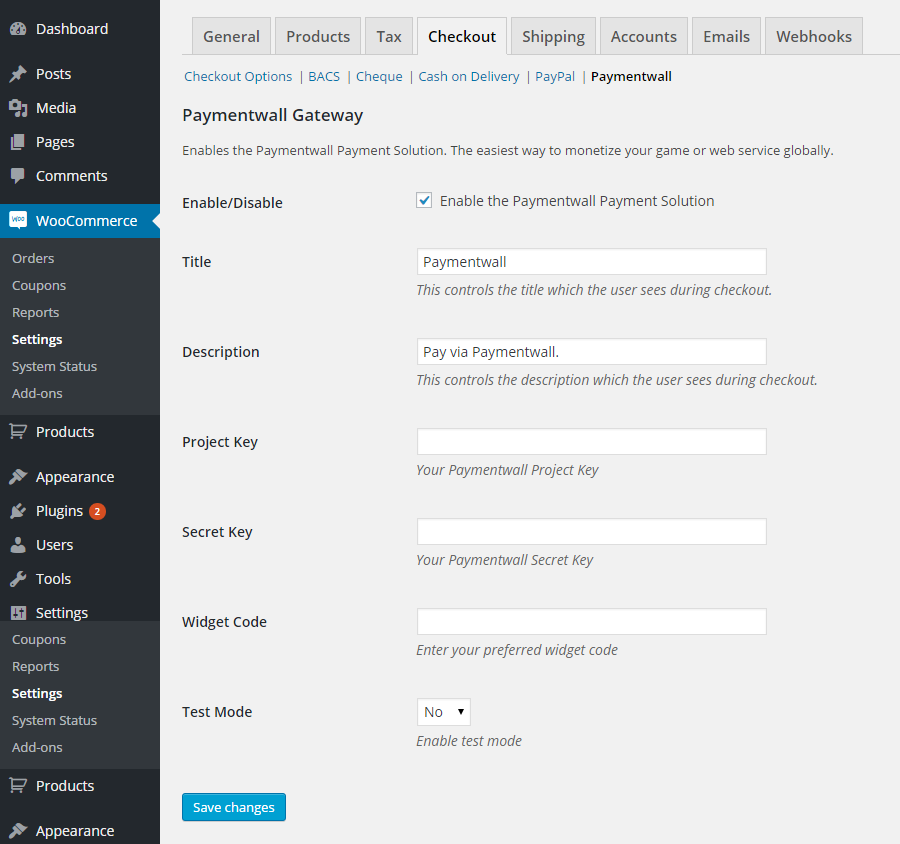Open Media via its camera icon
This screenshot has width=900, height=844.
click(18, 108)
